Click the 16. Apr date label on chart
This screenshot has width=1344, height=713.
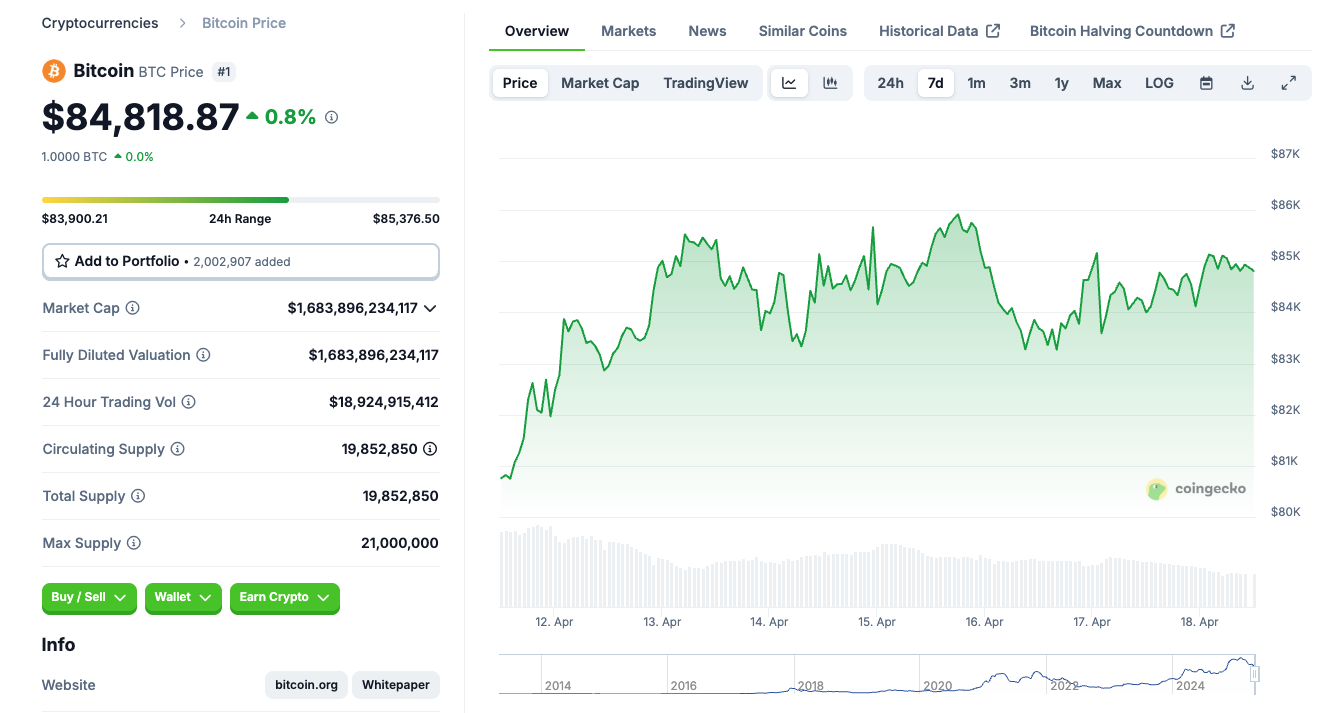pyautogui.click(x=984, y=622)
